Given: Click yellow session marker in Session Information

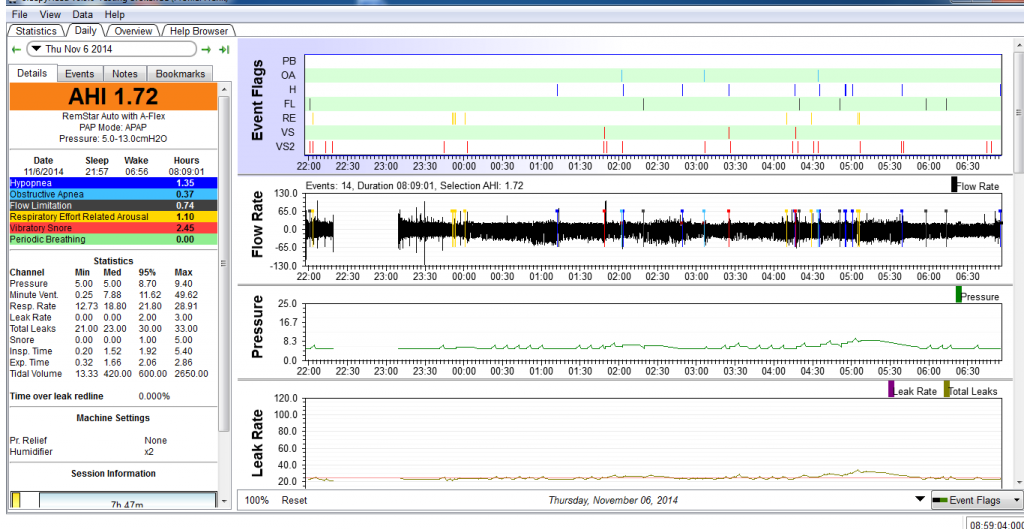Looking at the screenshot, I should tap(16, 500).
